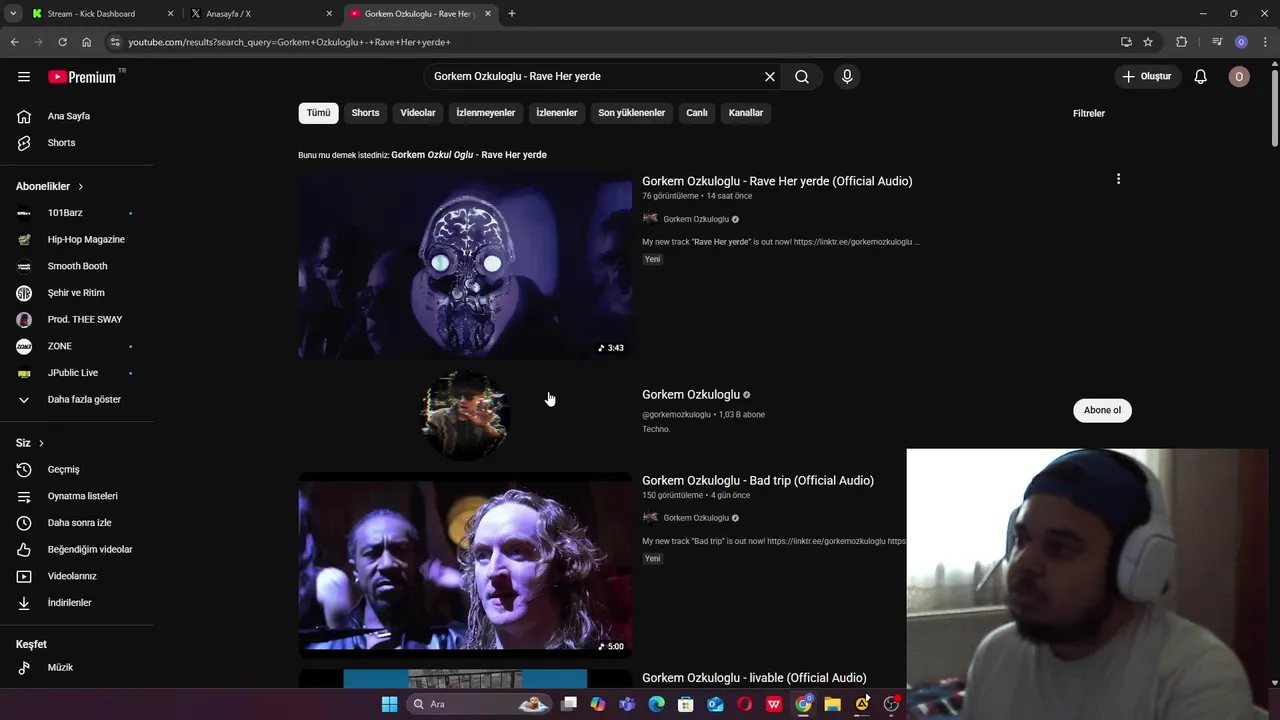This screenshot has height=720, width=1280.
Task: Select the Kanallar filter chip
Action: point(746,113)
